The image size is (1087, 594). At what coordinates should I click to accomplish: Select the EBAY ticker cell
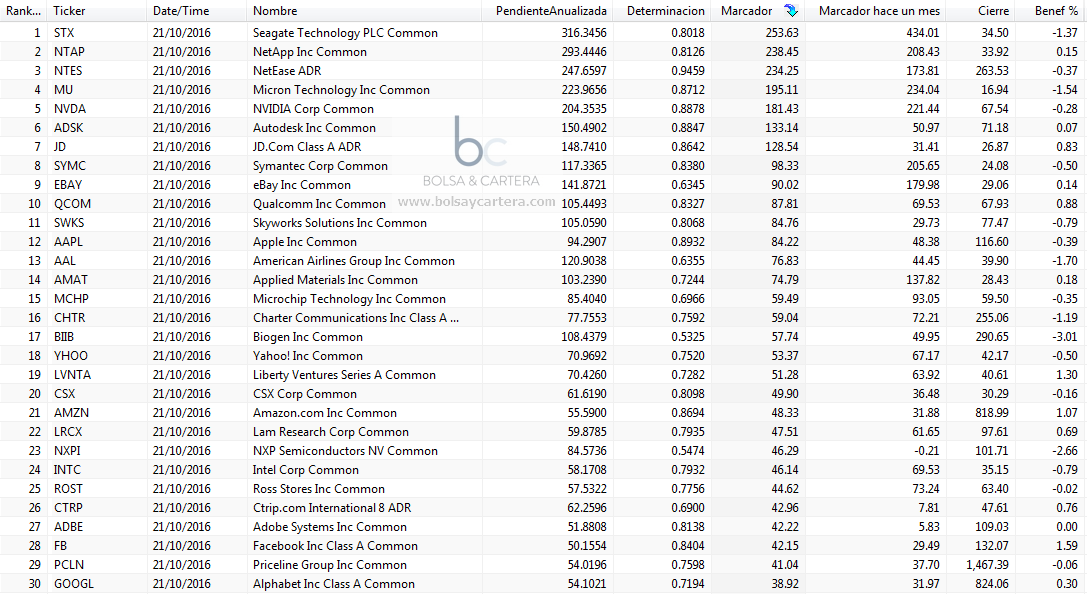[68, 184]
